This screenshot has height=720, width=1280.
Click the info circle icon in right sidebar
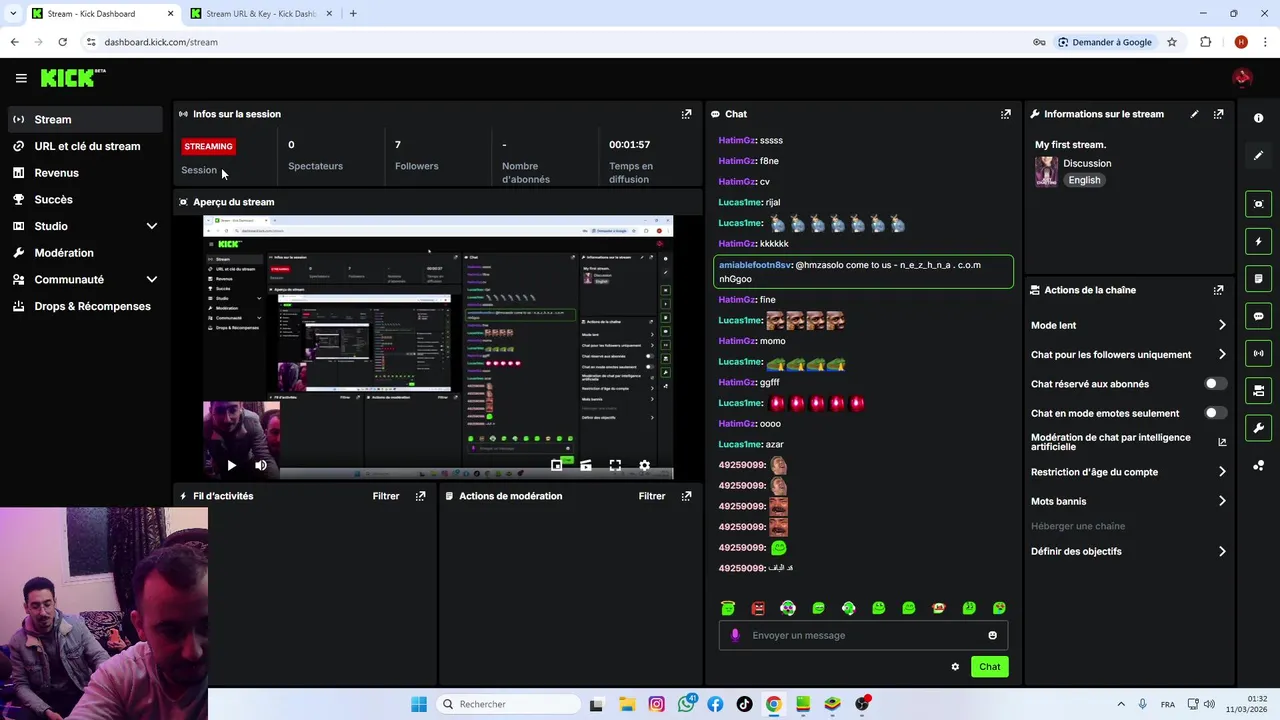tap(1258, 118)
